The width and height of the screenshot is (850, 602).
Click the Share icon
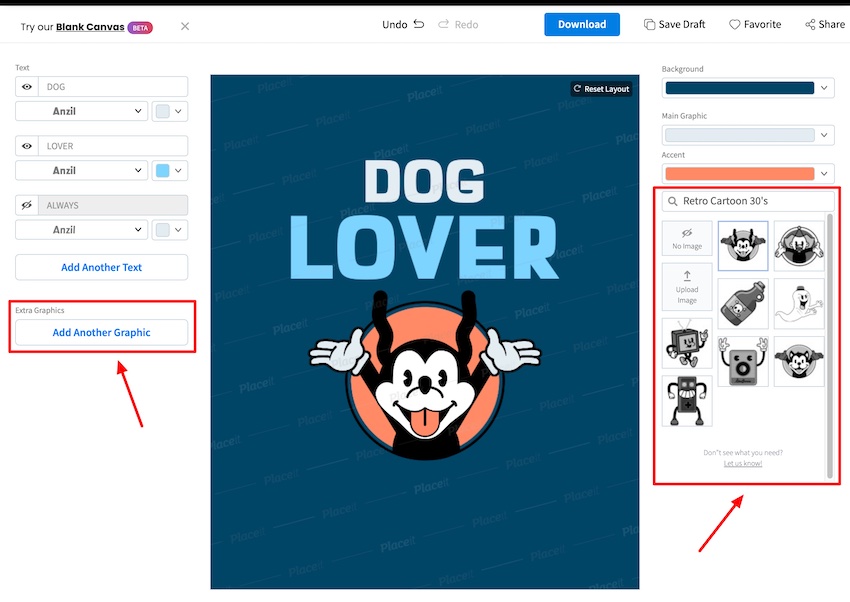810,24
